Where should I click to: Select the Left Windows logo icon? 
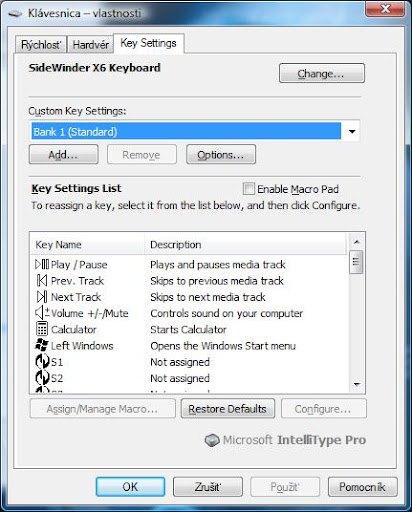(x=42, y=345)
